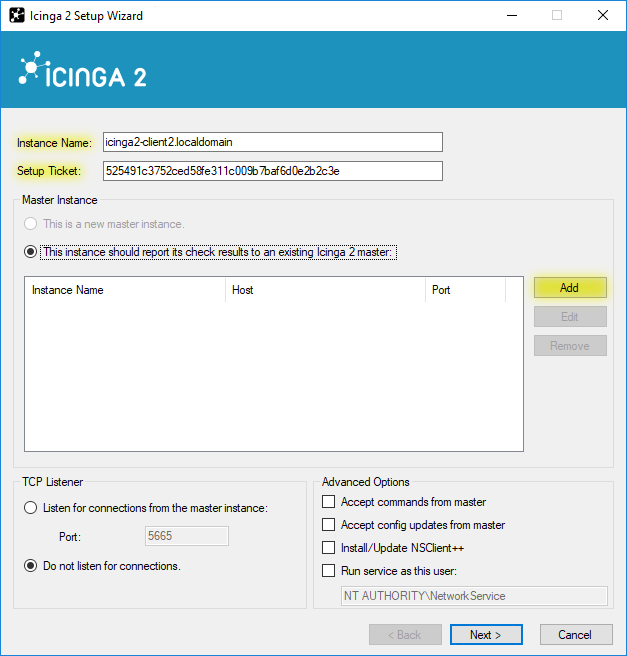Click the Setup Ticket input field
Viewport: 627px width, 656px height.
[x=273, y=171]
